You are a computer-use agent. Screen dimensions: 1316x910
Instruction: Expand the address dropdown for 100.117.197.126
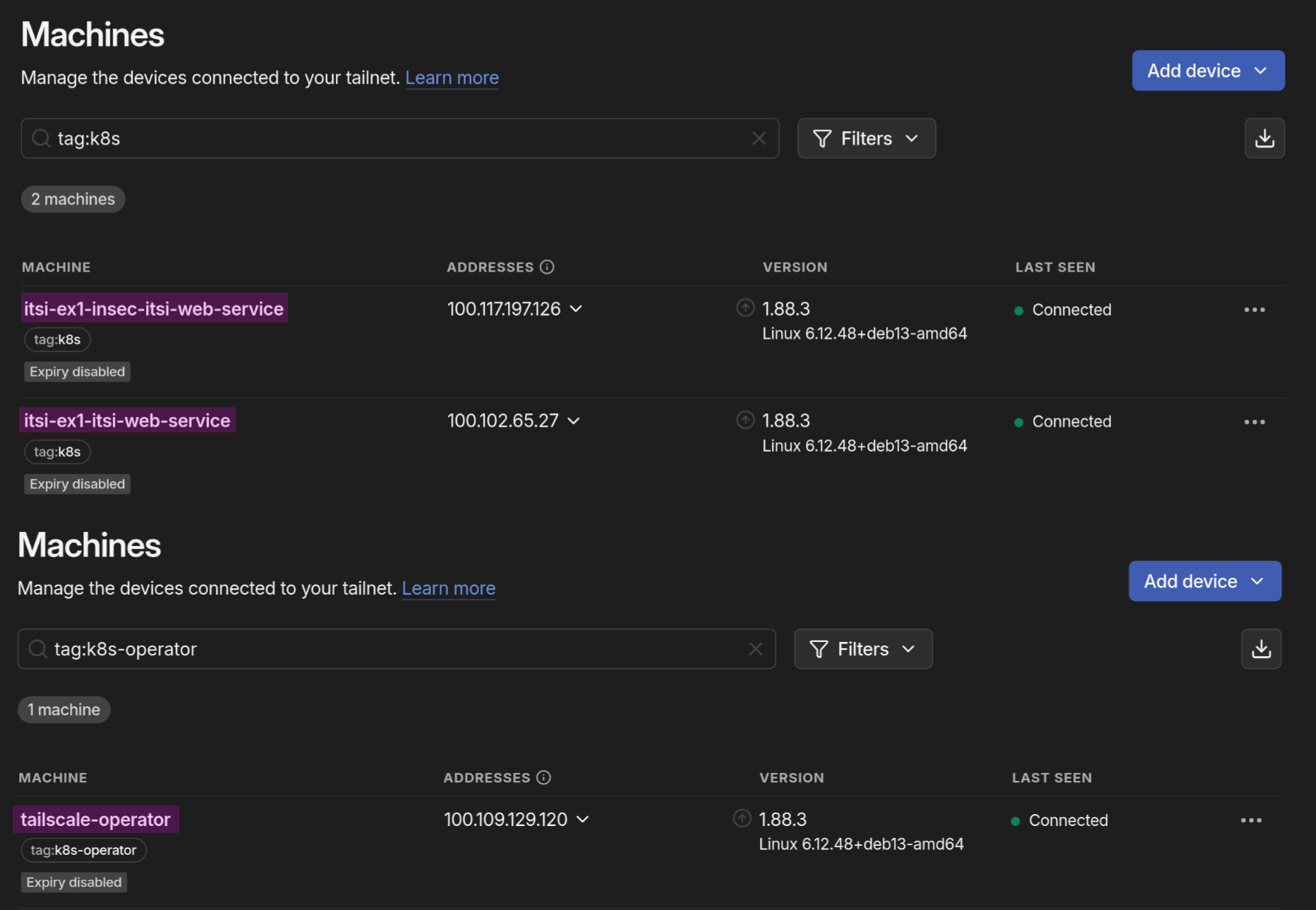[576, 309]
